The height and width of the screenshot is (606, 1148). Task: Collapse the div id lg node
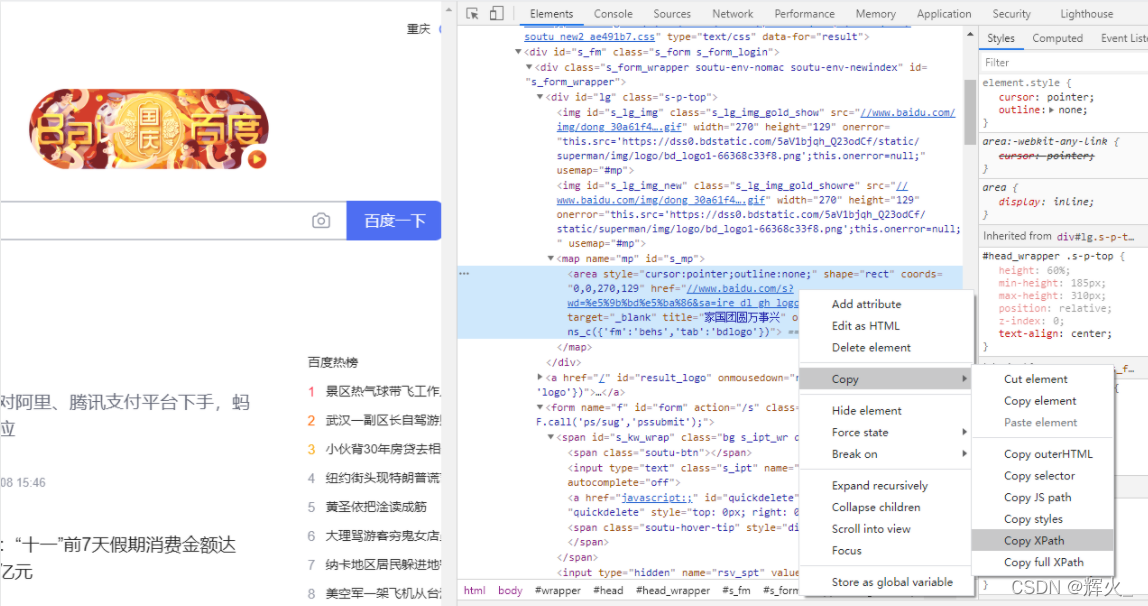pyautogui.click(x=540, y=97)
